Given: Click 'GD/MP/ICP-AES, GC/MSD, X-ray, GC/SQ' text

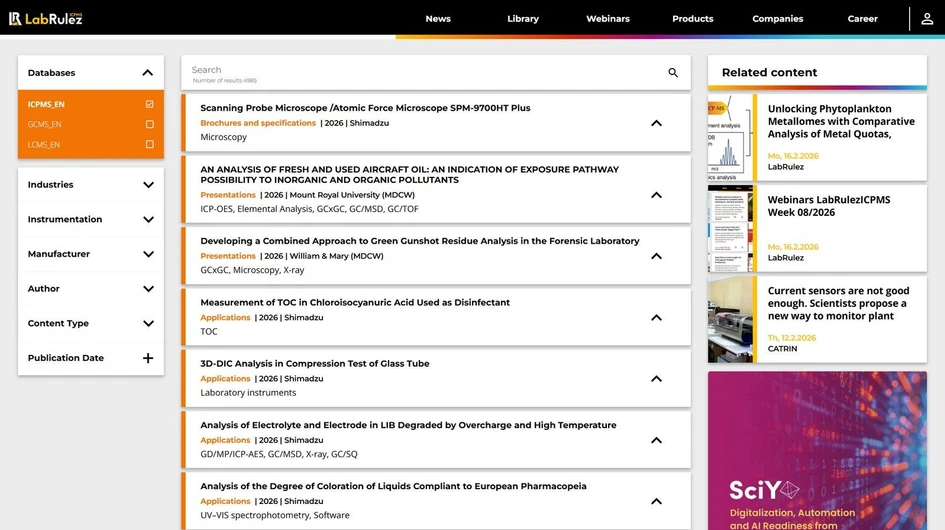Looking at the screenshot, I should (279, 454).
